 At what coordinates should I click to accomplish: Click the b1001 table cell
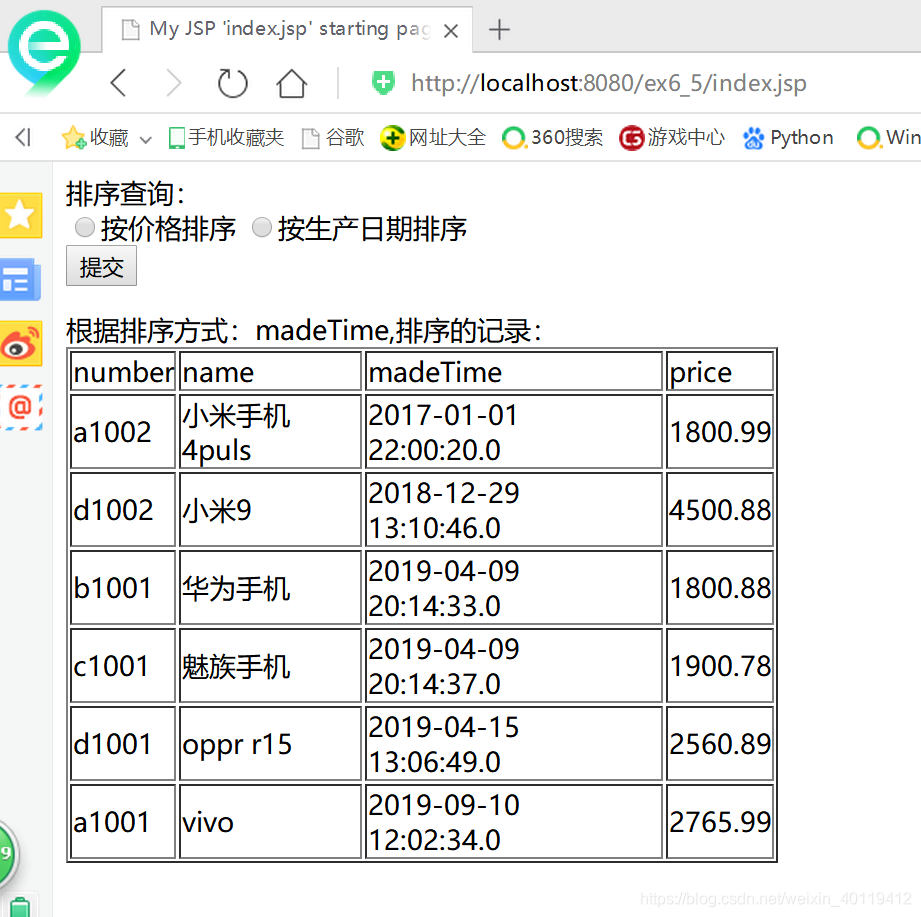tap(123, 588)
